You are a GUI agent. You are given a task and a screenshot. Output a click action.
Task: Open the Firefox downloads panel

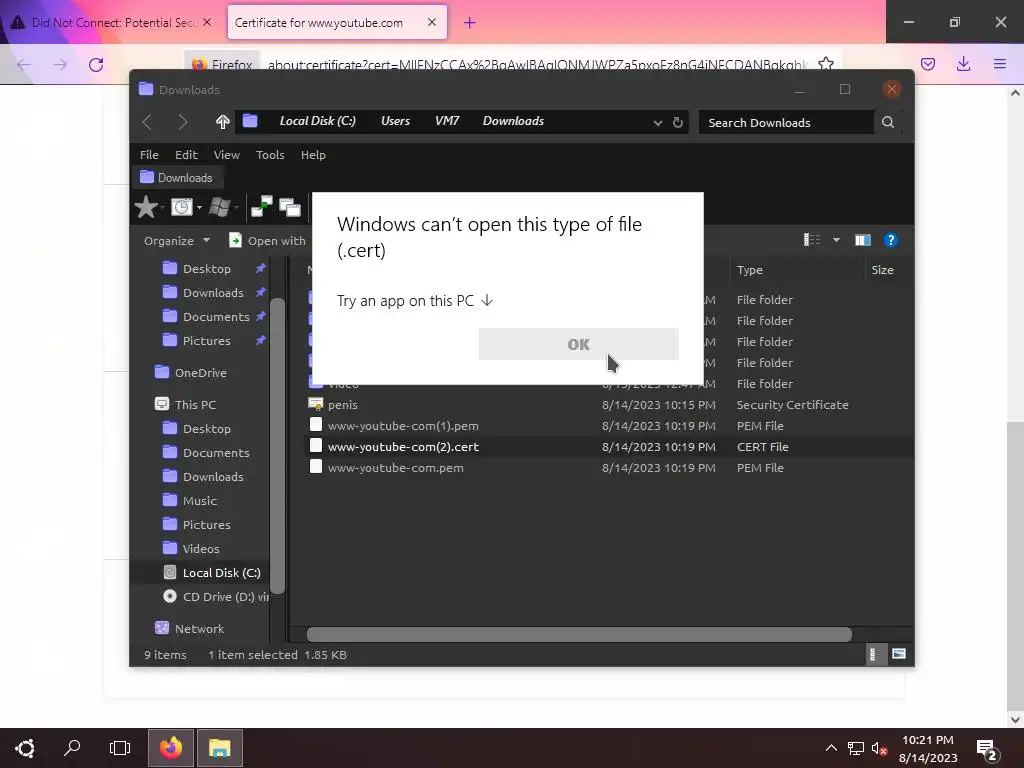pyautogui.click(x=963, y=64)
